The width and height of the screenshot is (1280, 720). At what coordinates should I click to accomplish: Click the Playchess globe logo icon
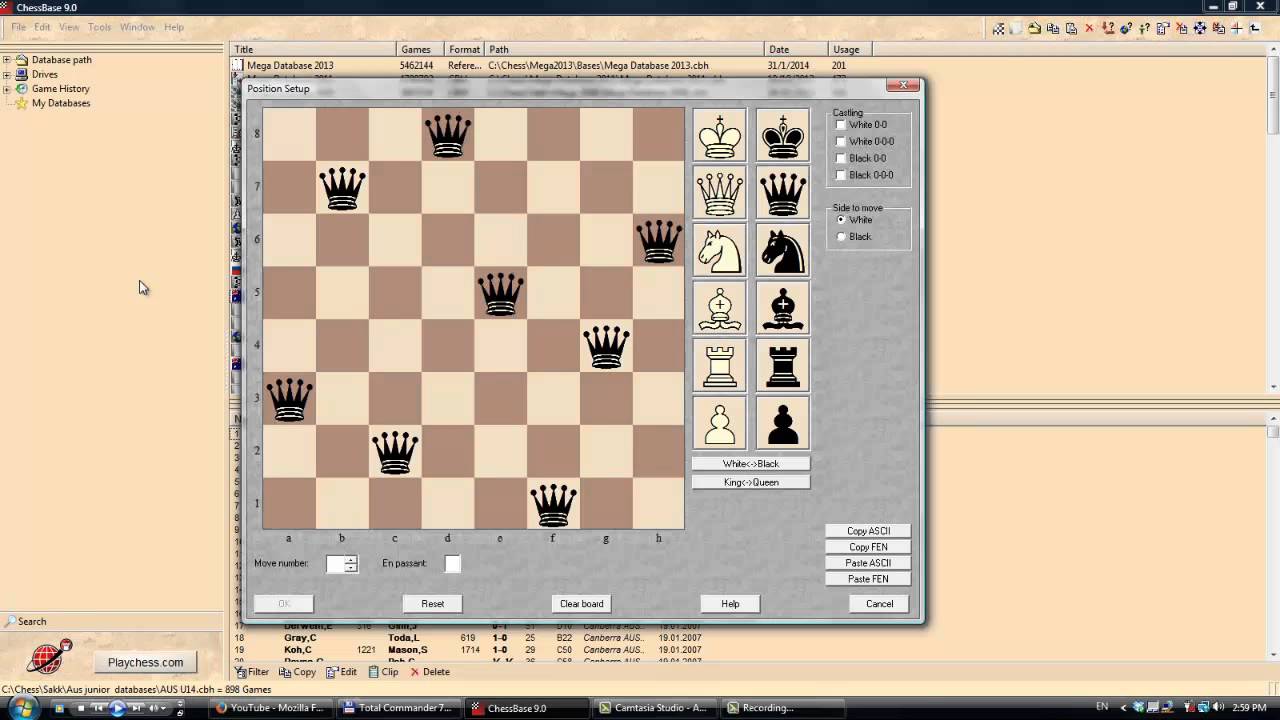click(x=48, y=657)
